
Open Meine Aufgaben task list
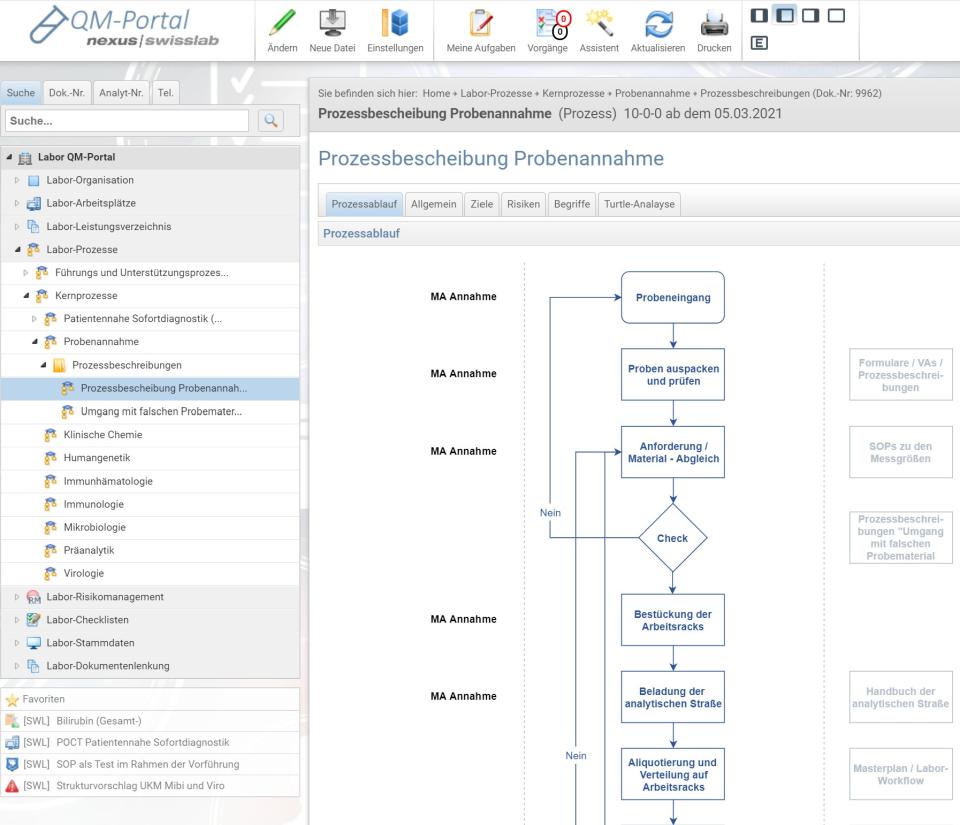(x=481, y=22)
